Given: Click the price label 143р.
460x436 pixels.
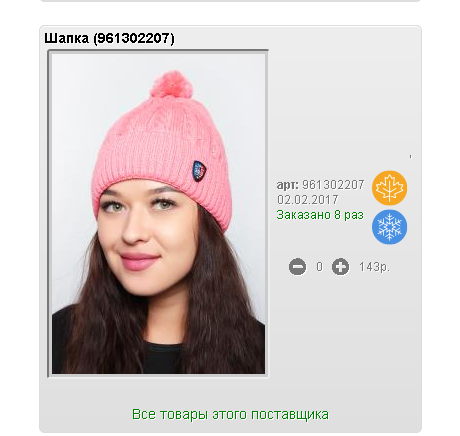Looking at the screenshot, I should (x=374, y=267).
